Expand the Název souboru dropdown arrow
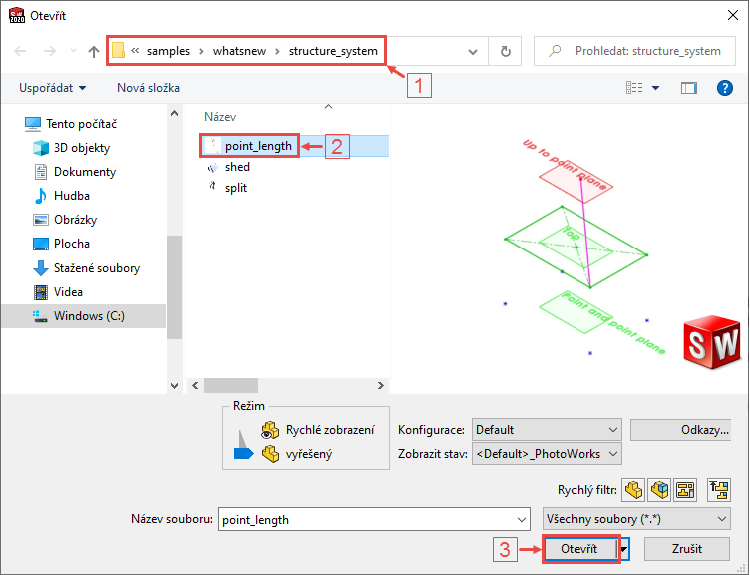 pos(521,520)
